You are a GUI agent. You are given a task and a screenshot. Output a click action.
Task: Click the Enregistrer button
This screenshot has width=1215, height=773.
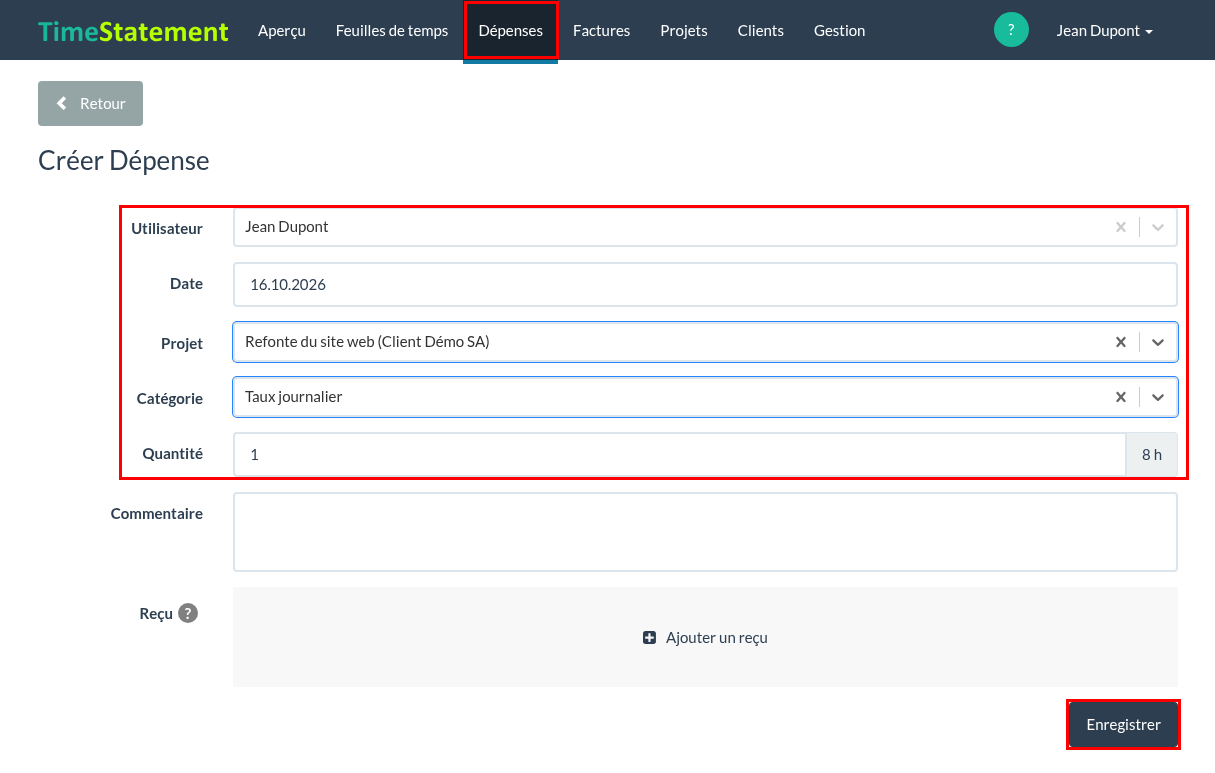coord(1124,725)
